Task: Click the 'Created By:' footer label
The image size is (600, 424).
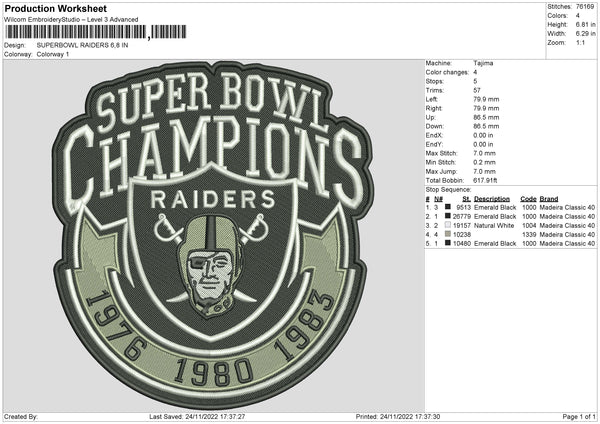Action: [21, 416]
